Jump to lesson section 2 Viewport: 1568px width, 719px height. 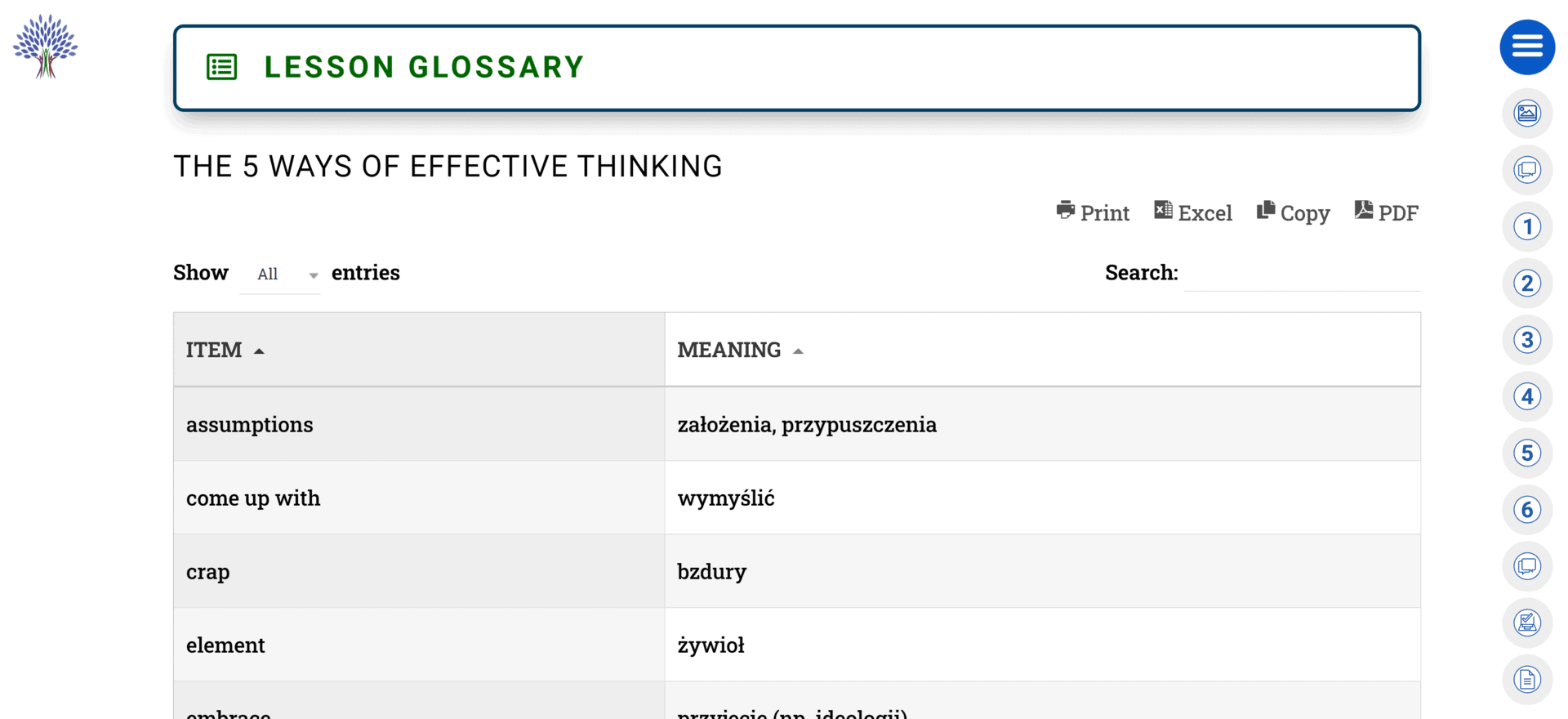1527,284
